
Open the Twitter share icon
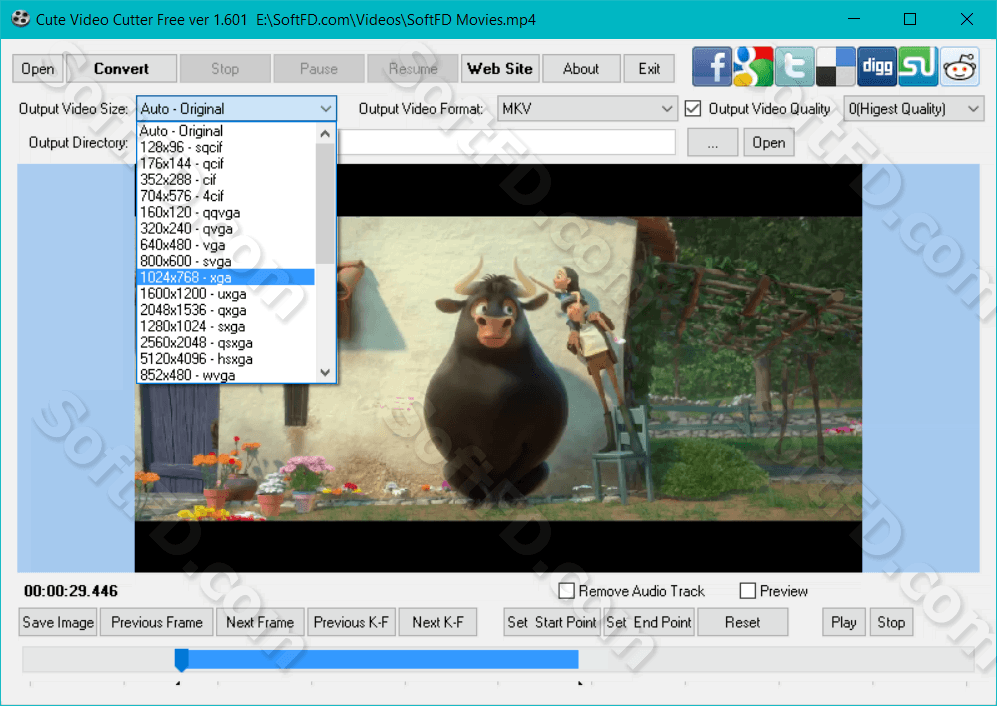click(x=794, y=66)
